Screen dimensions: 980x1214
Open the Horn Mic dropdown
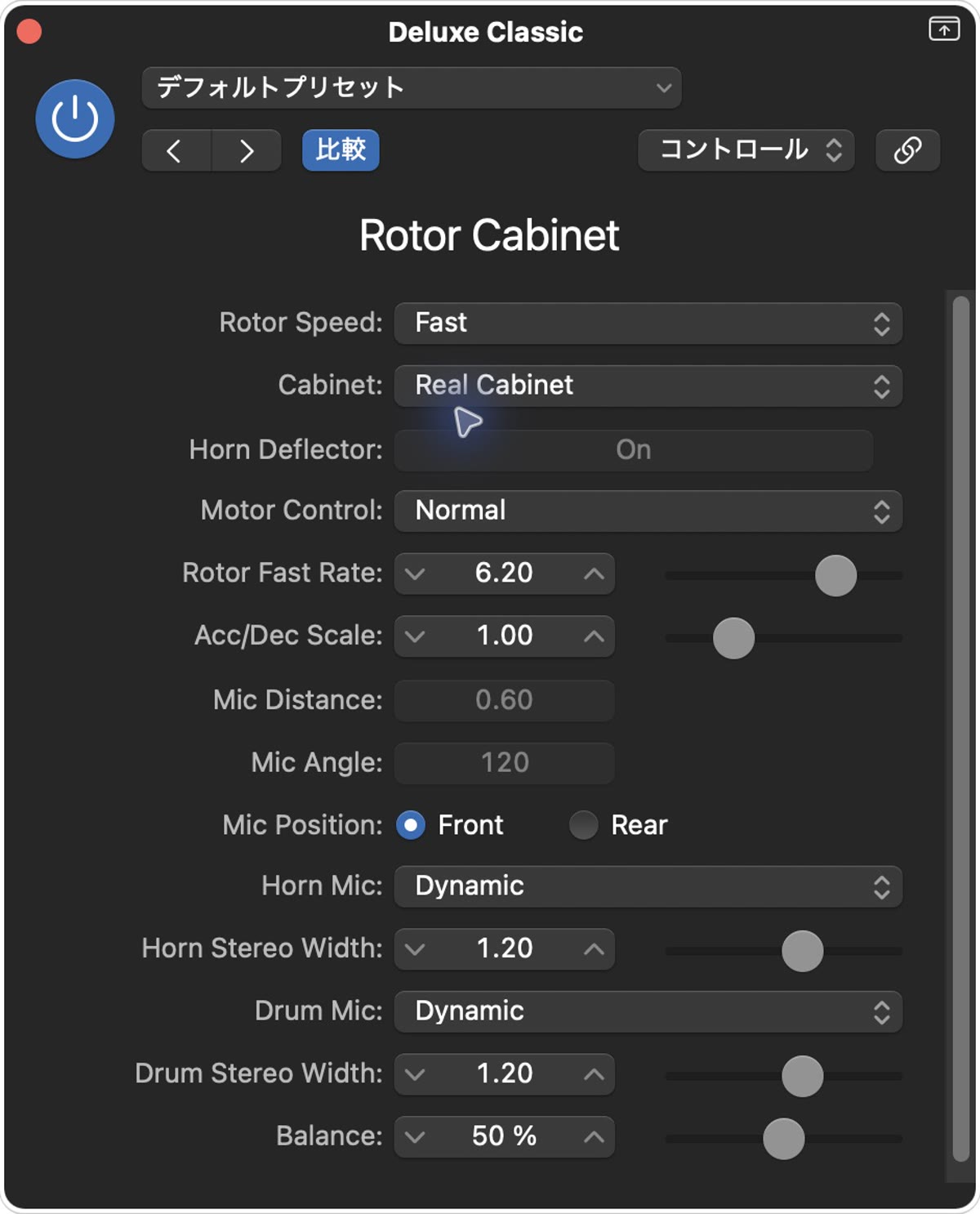click(648, 887)
